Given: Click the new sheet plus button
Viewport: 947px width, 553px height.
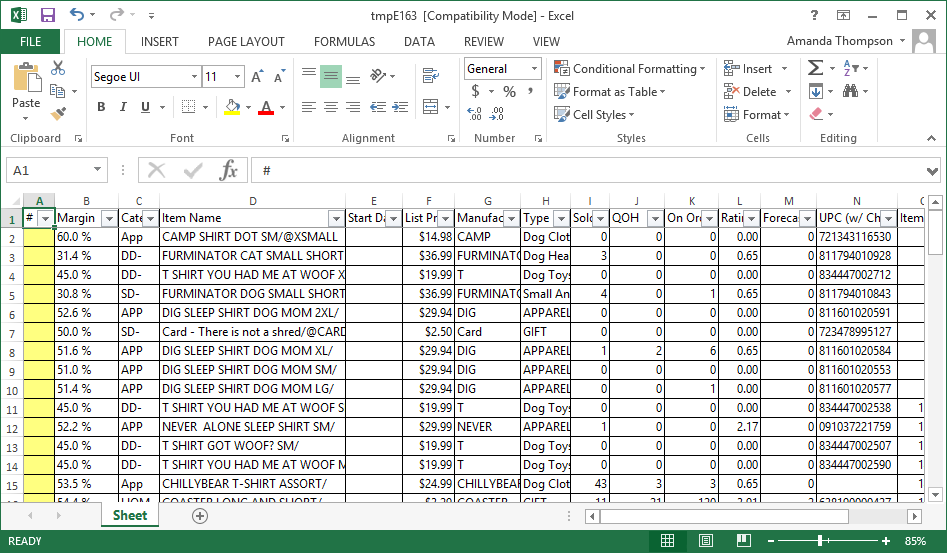Looking at the screenshot, I should click(x=200, y=516).
